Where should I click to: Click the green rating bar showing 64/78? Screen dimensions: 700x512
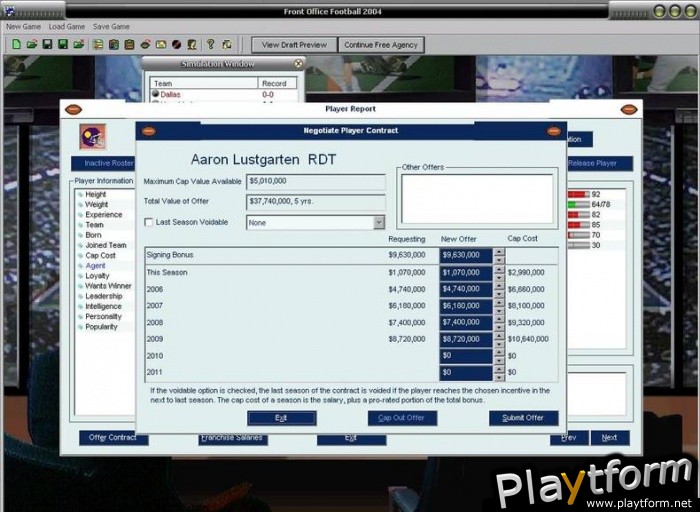[x=578, y=204]
